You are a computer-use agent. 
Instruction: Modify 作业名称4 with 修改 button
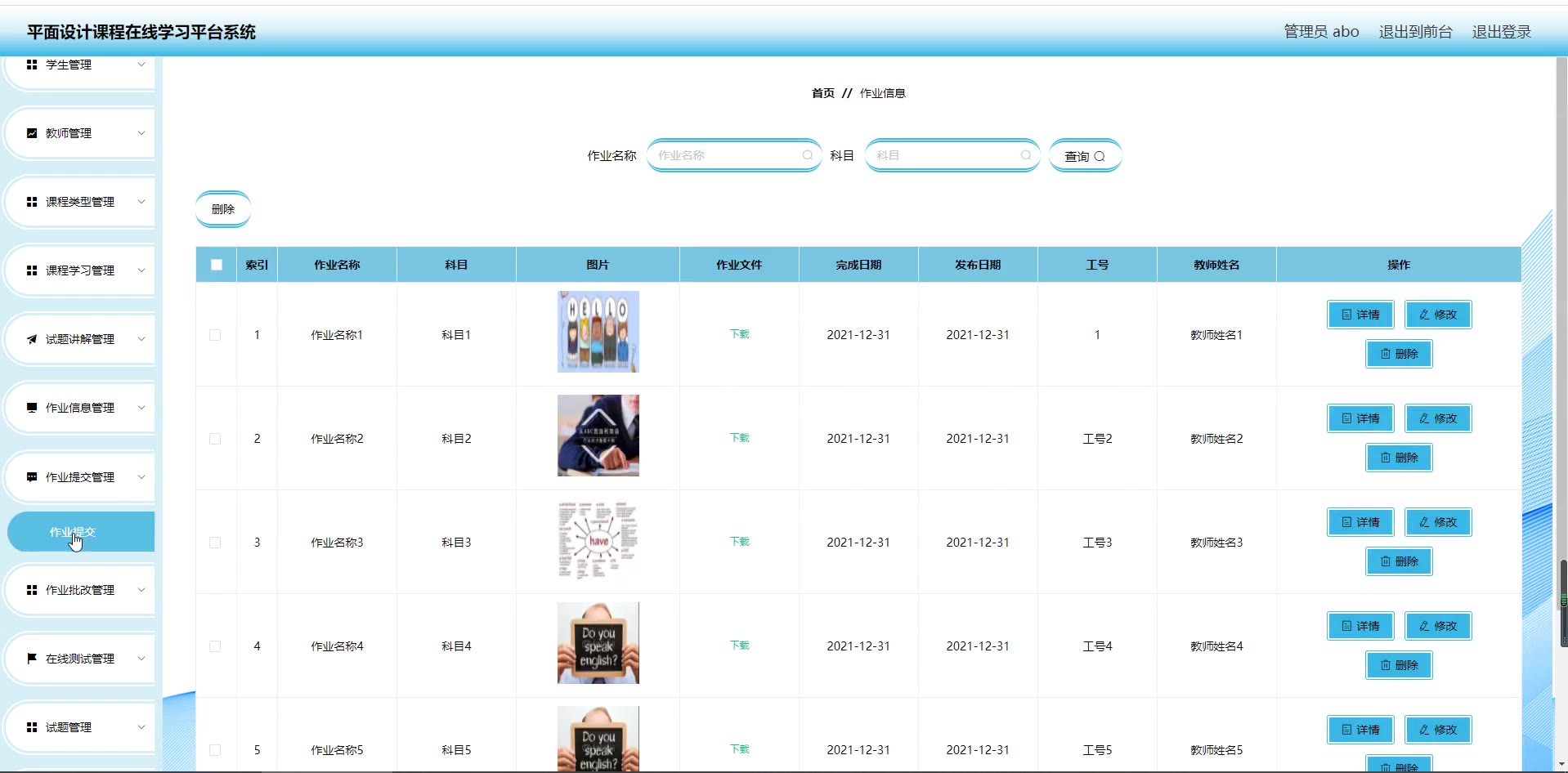point(1438,626)
